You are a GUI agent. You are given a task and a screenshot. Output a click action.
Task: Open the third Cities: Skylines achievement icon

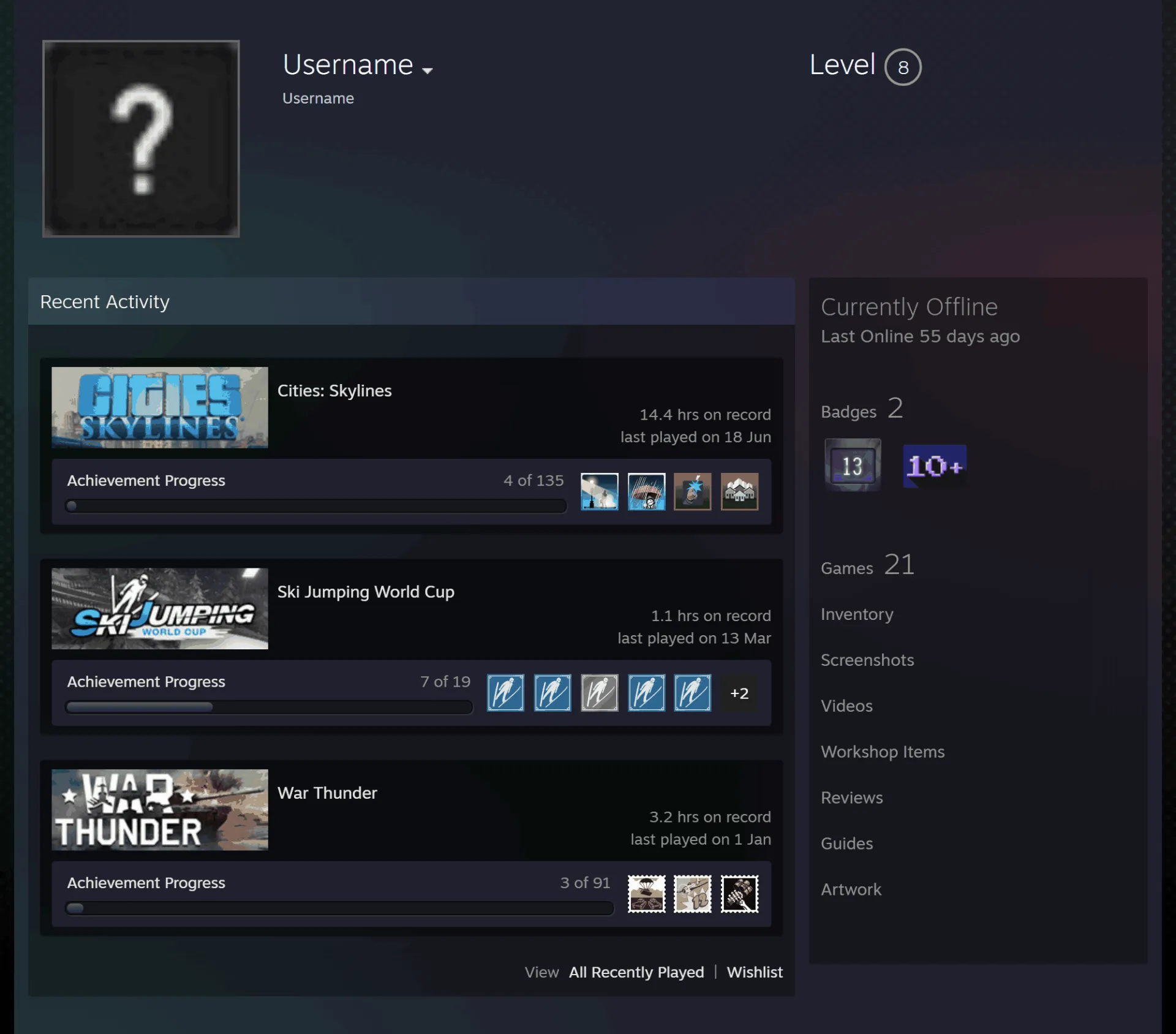[693, 491]
